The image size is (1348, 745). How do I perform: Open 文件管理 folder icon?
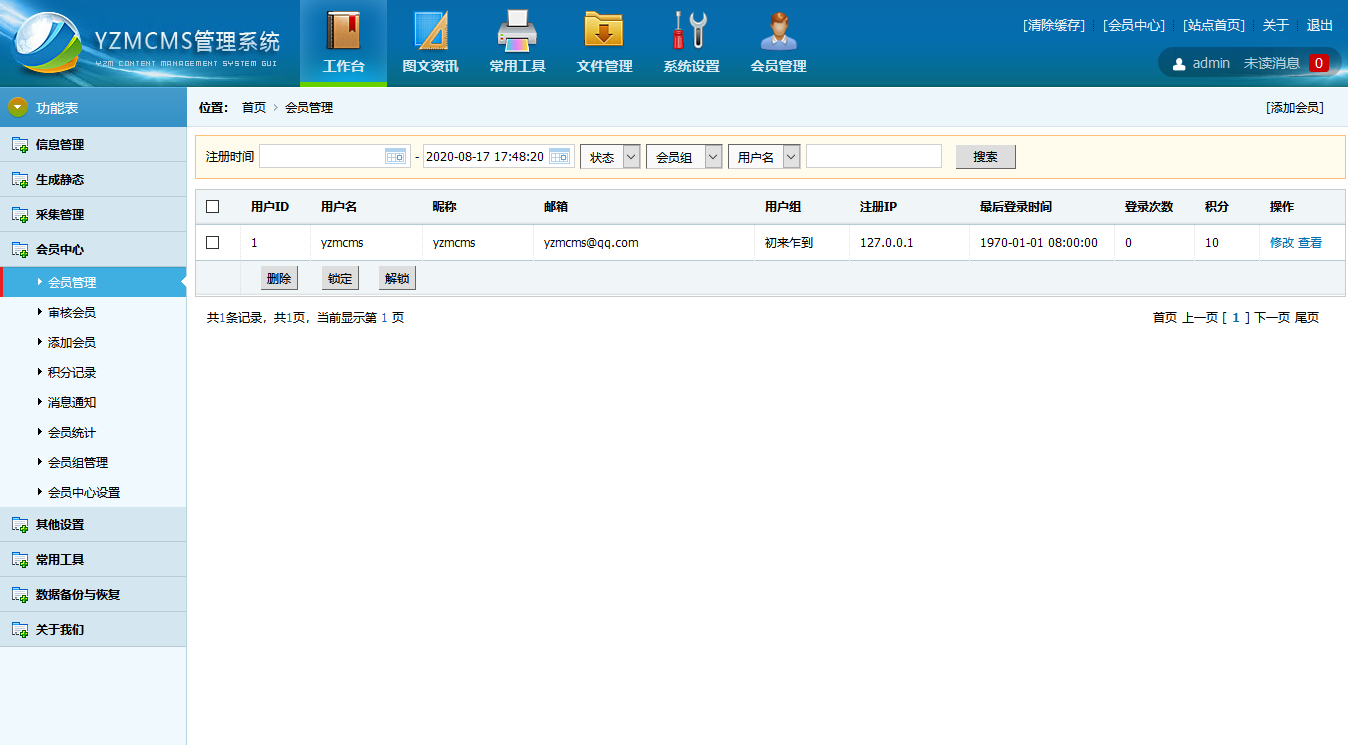(x=604, y=32)
